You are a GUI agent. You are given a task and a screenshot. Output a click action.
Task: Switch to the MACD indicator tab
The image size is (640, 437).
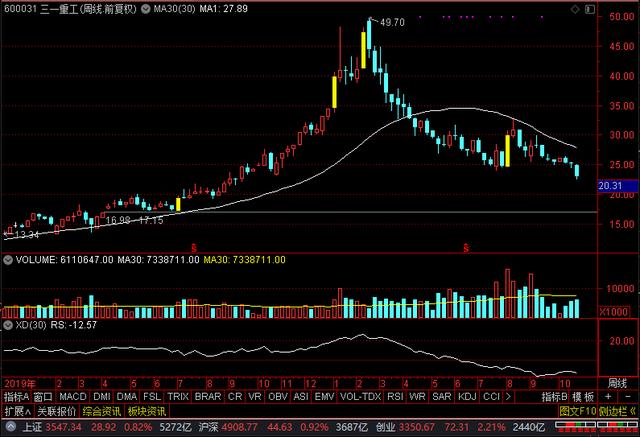[x=73, y=397]
